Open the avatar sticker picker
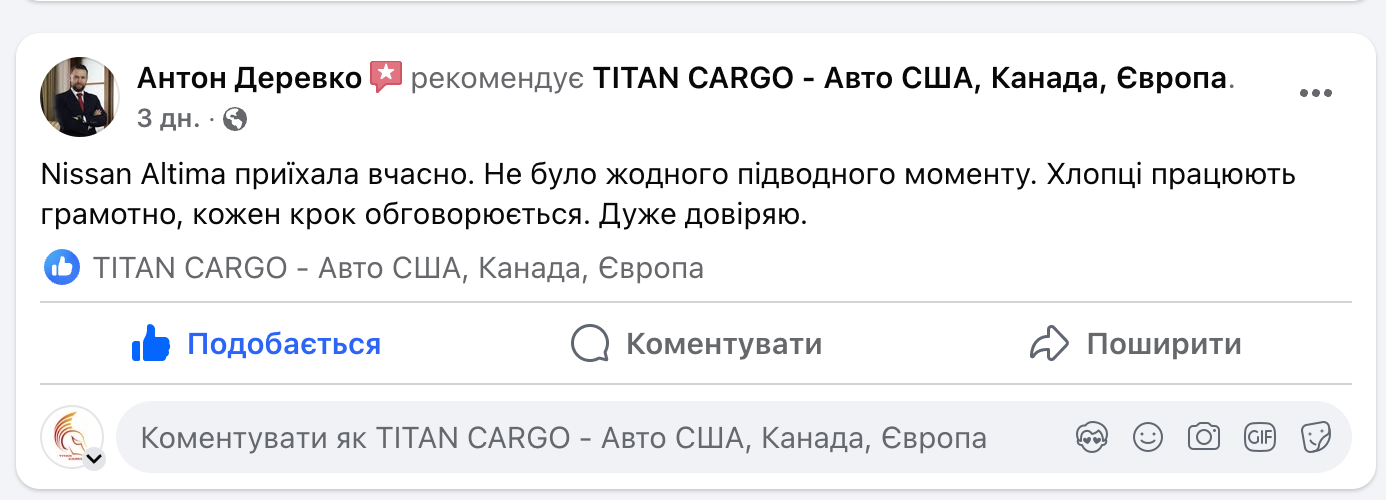 point(1091,438)
